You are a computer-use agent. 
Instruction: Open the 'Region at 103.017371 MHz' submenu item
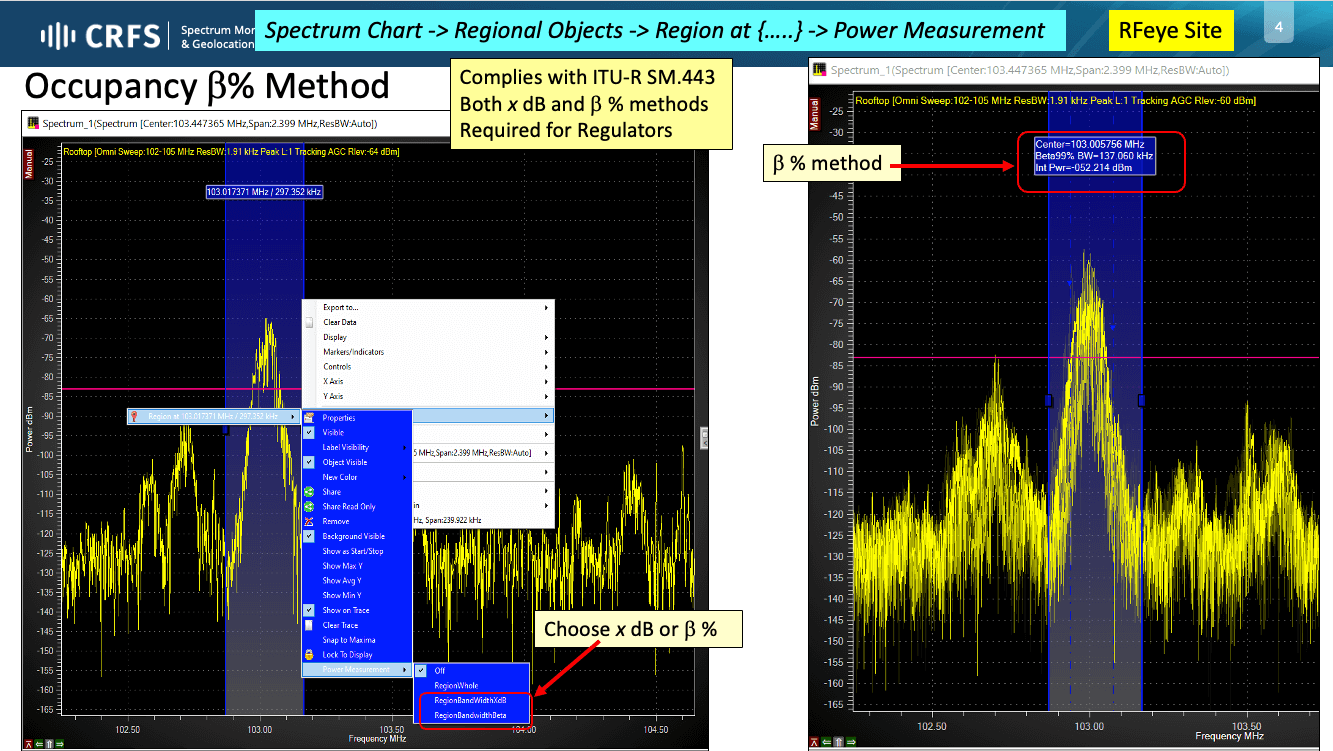[214, 416]
